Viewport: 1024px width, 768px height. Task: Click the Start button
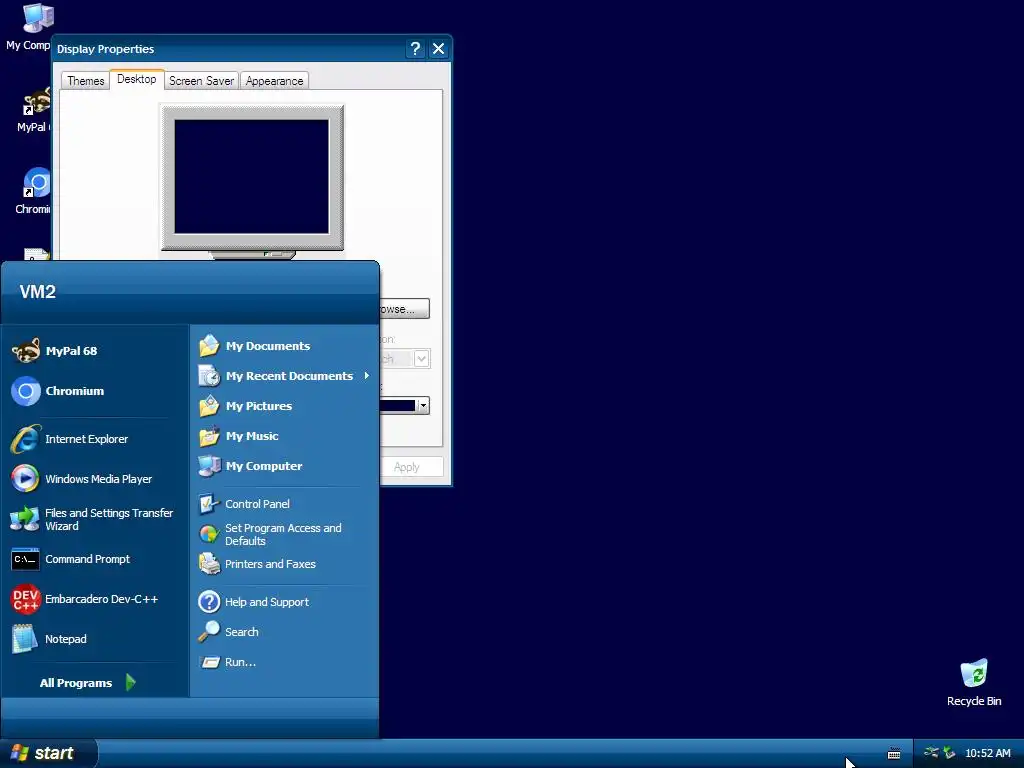click(48, 754)
